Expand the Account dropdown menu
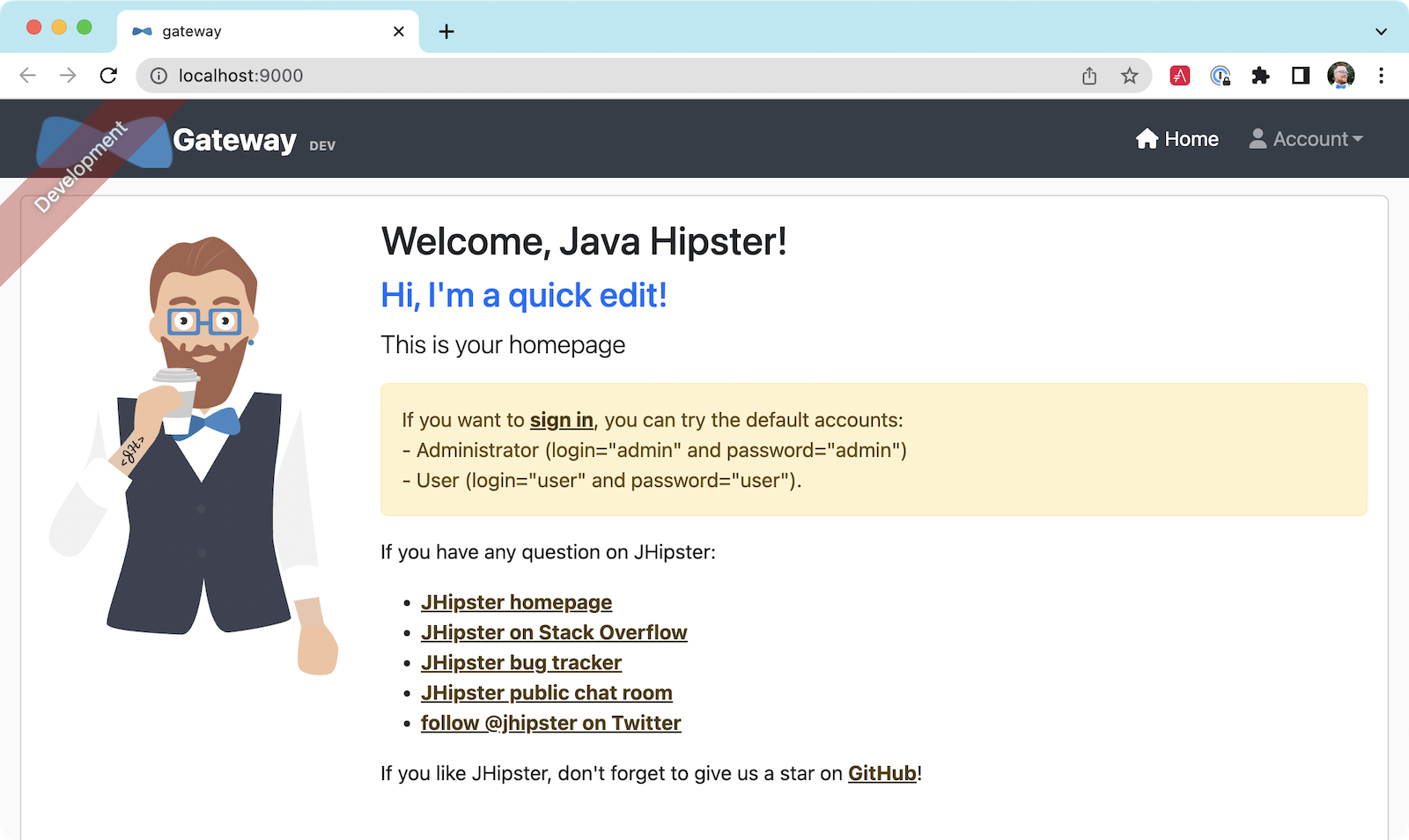Screen dimensions: 1409x840 1306,139
